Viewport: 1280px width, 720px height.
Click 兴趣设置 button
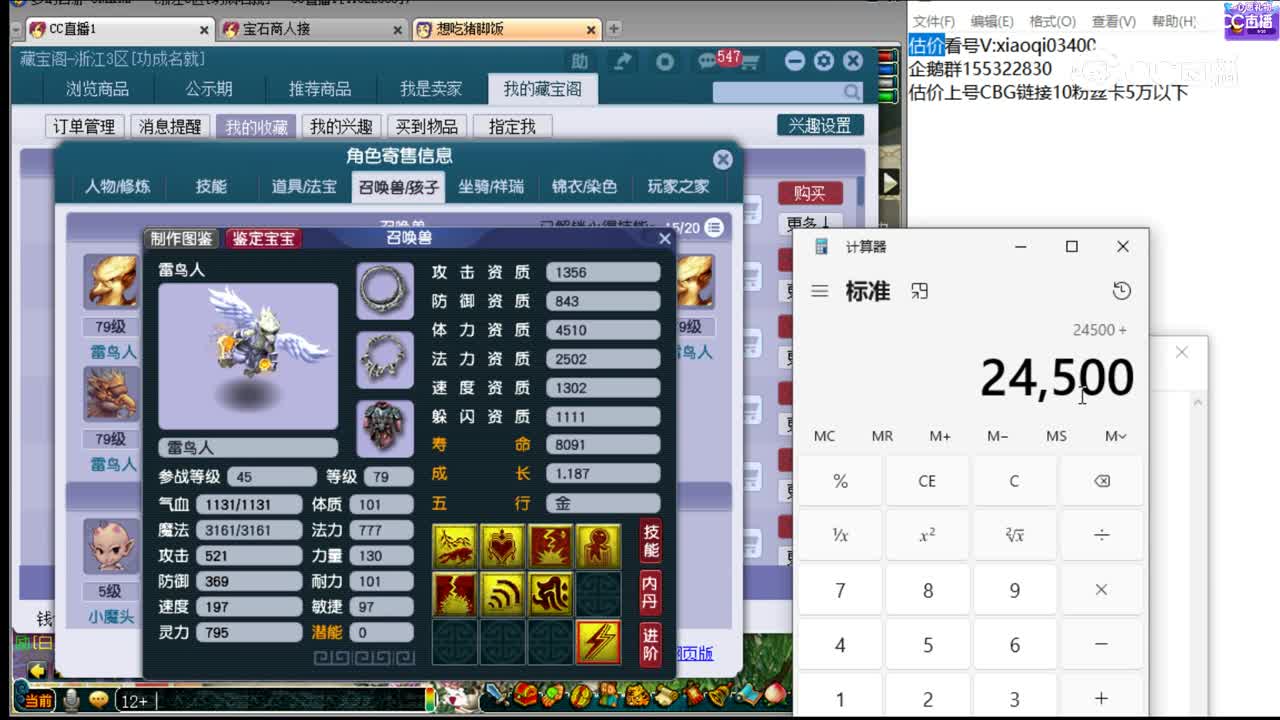coord(820,125)
